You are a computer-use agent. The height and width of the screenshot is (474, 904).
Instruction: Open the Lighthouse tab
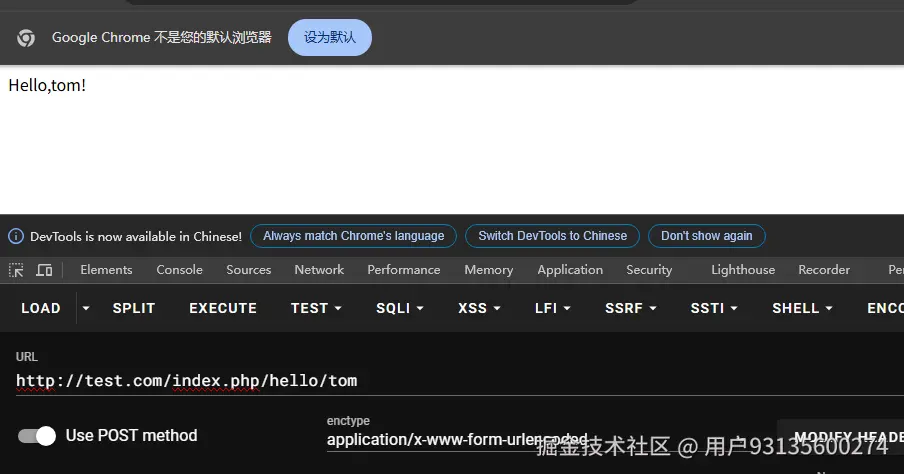click(x=743, y=270)
